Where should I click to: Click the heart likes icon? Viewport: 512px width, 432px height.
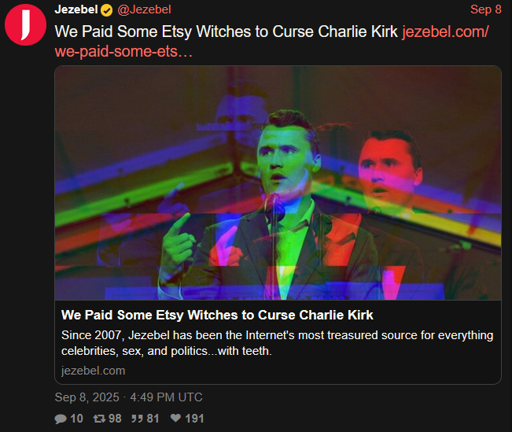(176, 418)
